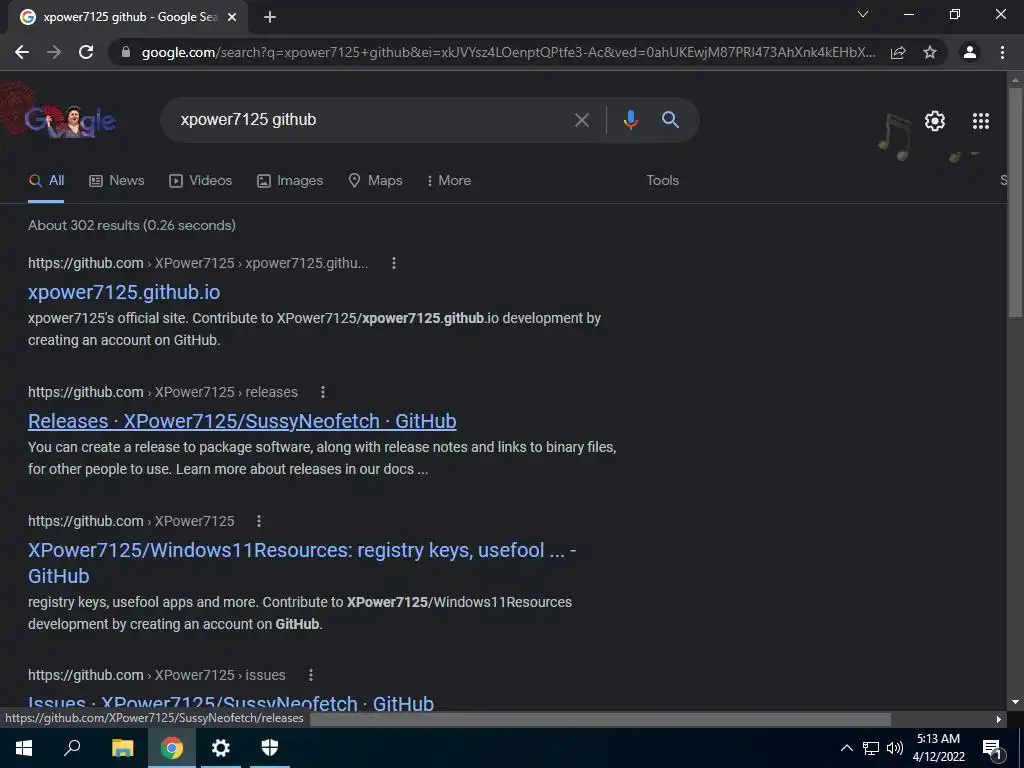Image resolution: width=1024 pixels, height=768 pixels.
Task: Switch to News results tab
Action: pos(116,181)
